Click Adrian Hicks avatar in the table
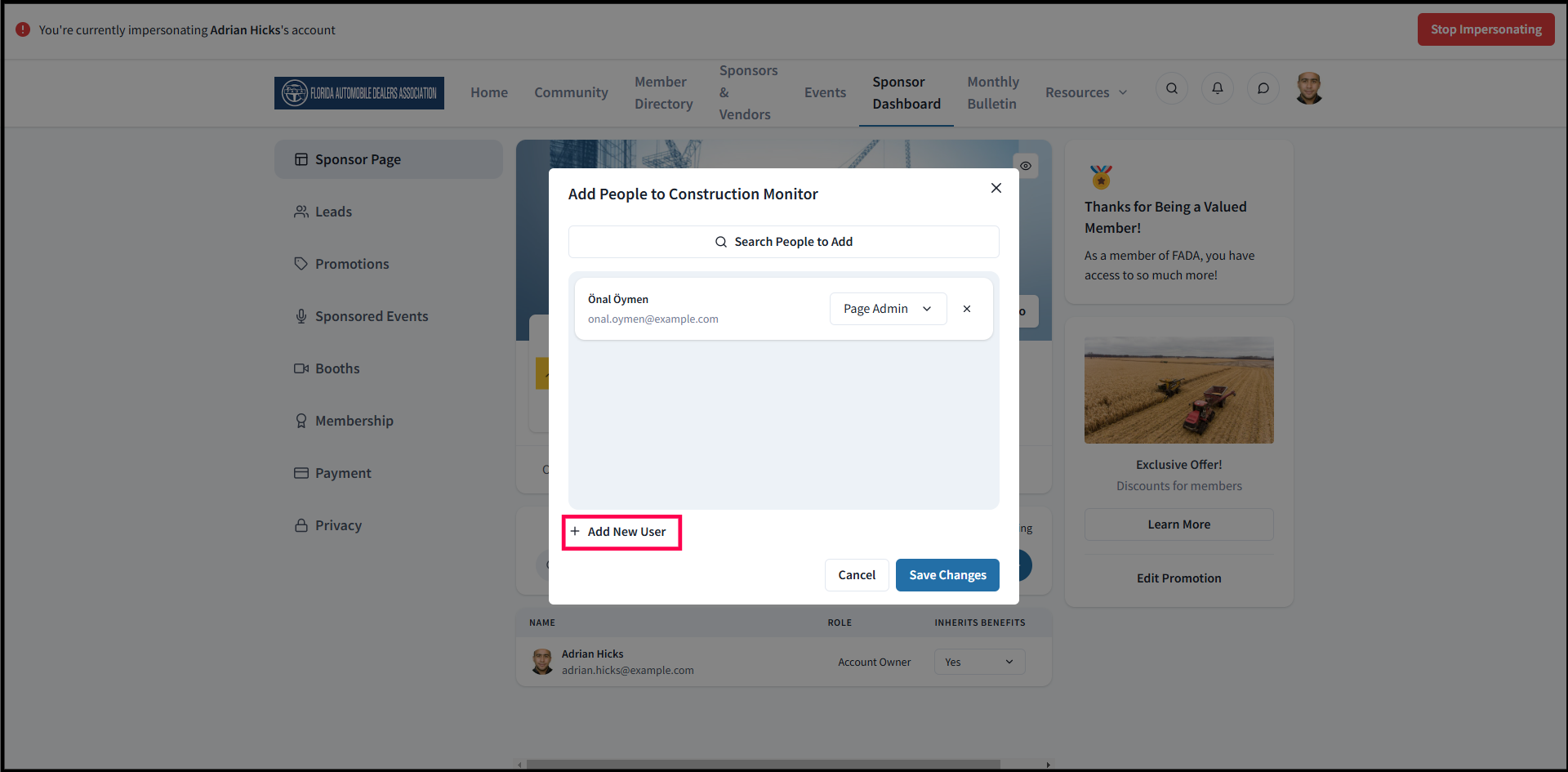This screenshot has height=772, width=1568. point(542,662)
